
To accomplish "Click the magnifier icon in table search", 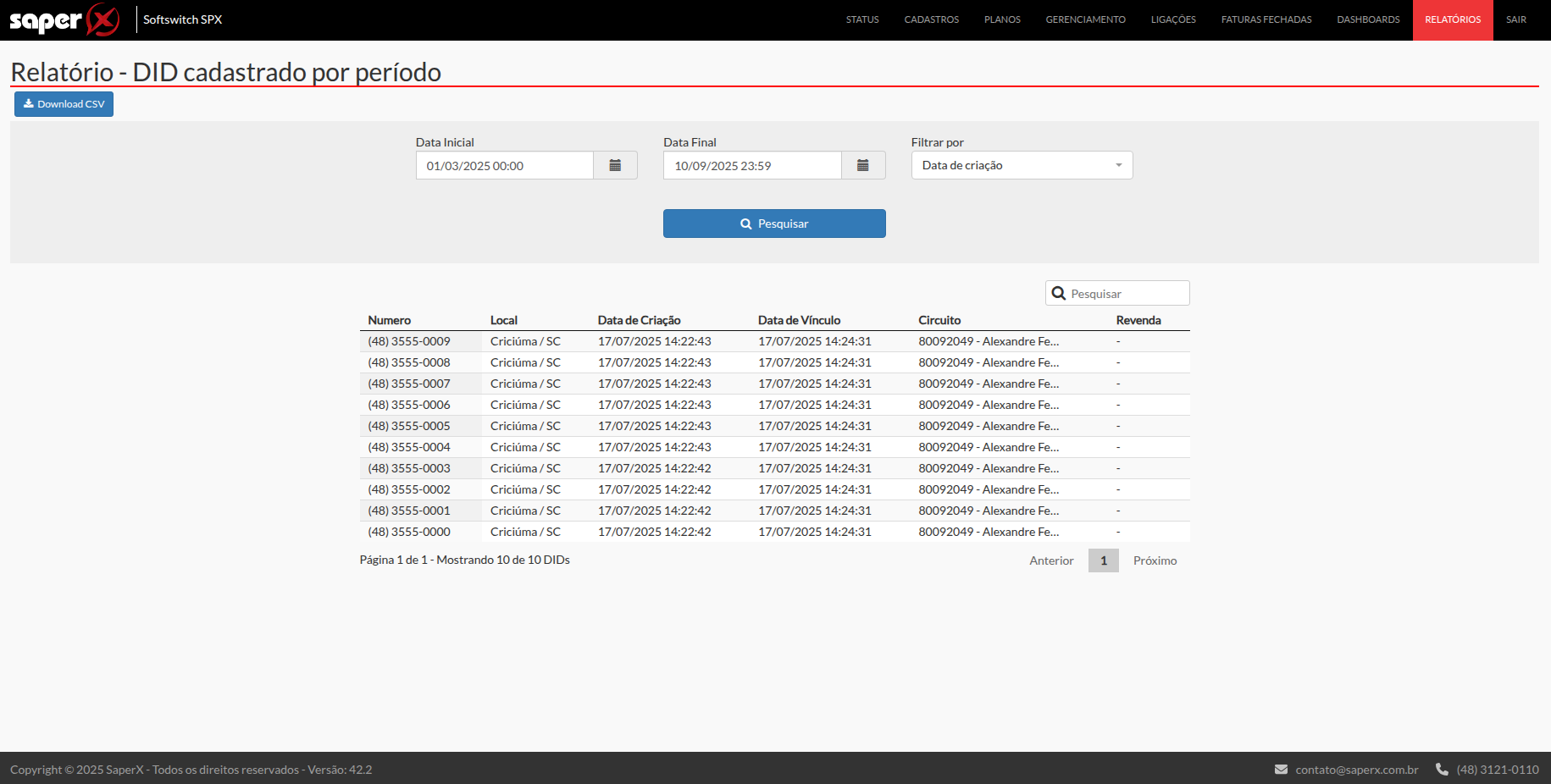I will click(1058, 294).
